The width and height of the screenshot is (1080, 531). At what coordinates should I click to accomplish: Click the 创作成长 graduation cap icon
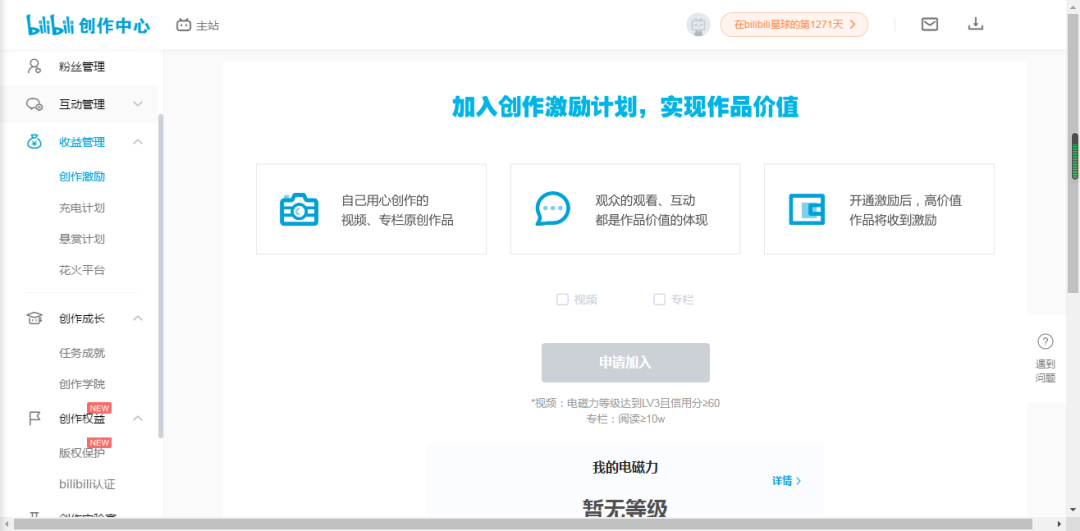[34, 318]
